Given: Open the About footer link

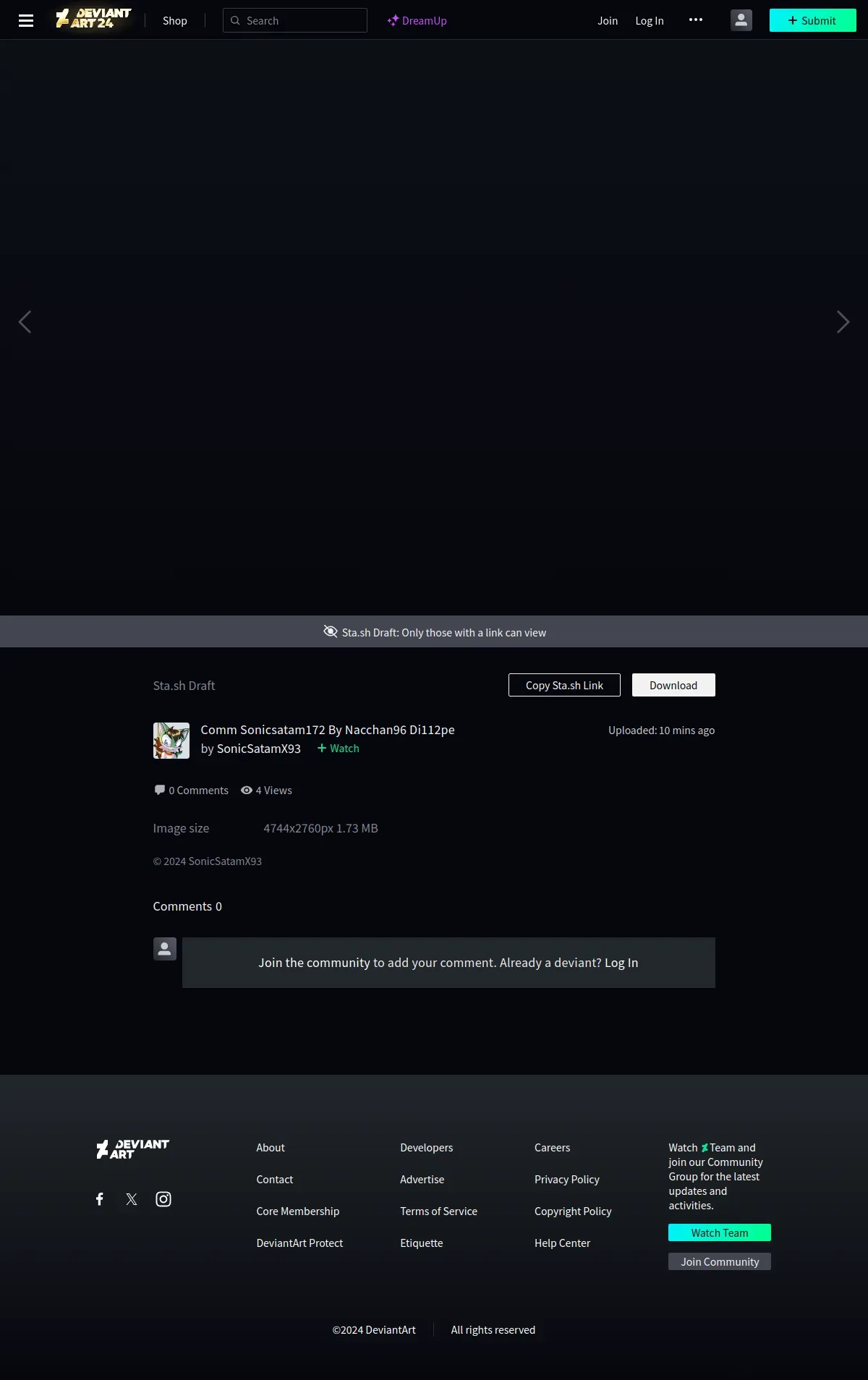Looking at the screenshot, I should tap(271, 1148).
